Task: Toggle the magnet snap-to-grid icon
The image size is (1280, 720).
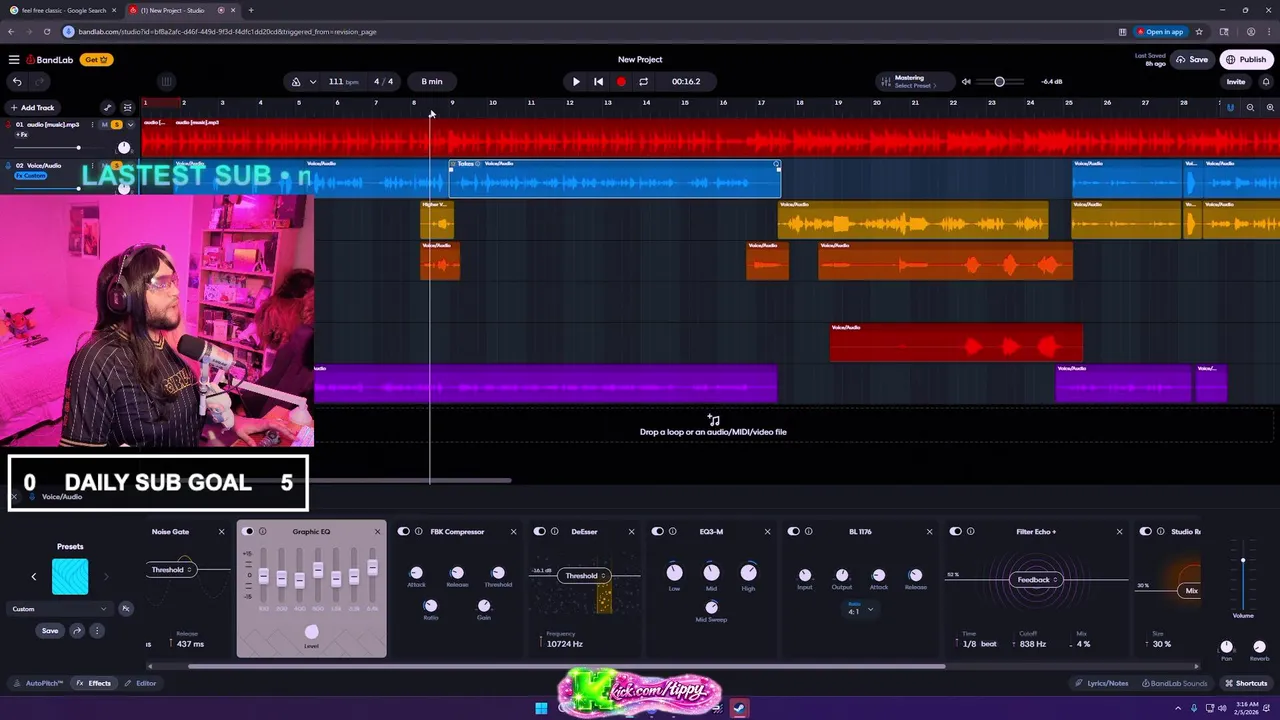Action: pyautogui.click(x=1231, y=107)
